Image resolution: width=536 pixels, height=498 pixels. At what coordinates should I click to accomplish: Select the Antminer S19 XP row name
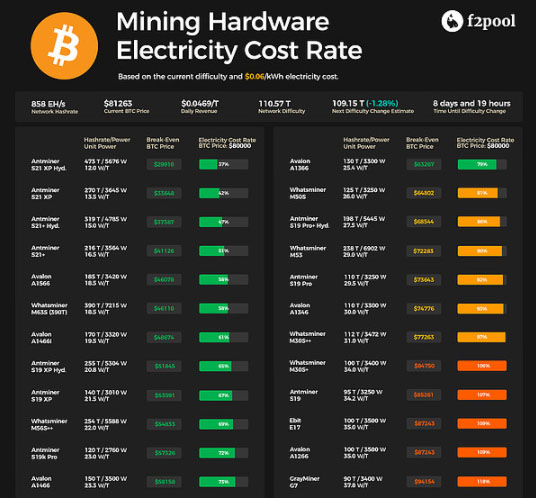point(45,395)
